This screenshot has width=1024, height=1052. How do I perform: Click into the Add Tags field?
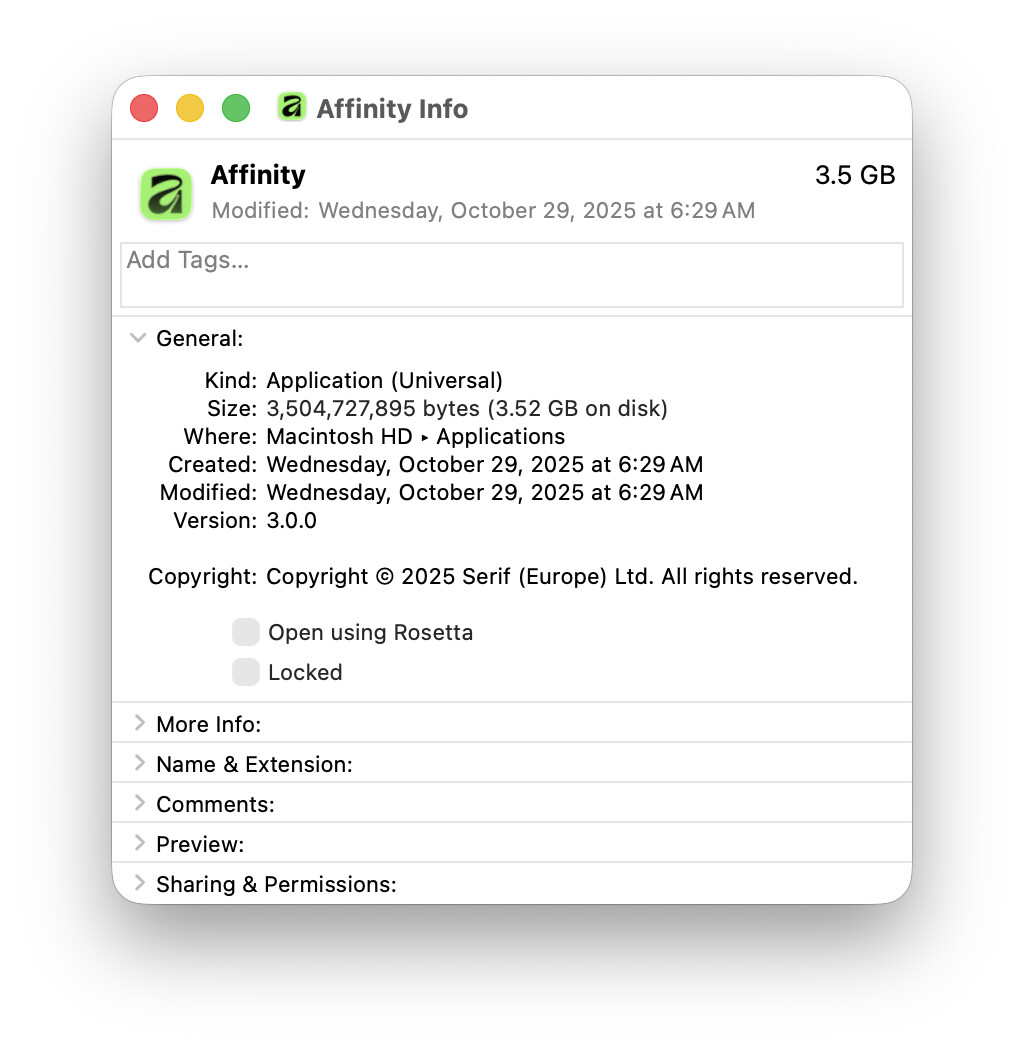[511, 274]
